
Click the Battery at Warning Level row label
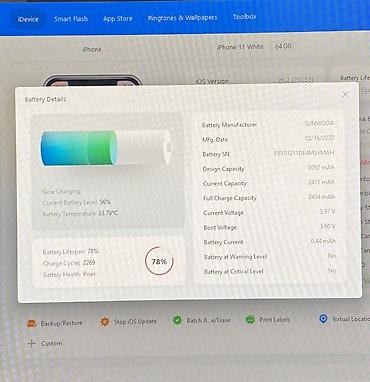[236, 257]
